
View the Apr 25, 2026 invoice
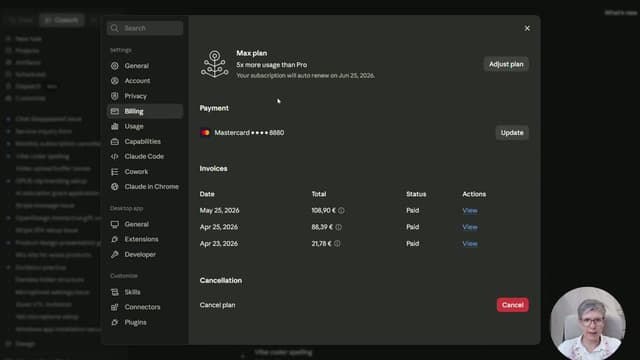[x=470, y=227]
